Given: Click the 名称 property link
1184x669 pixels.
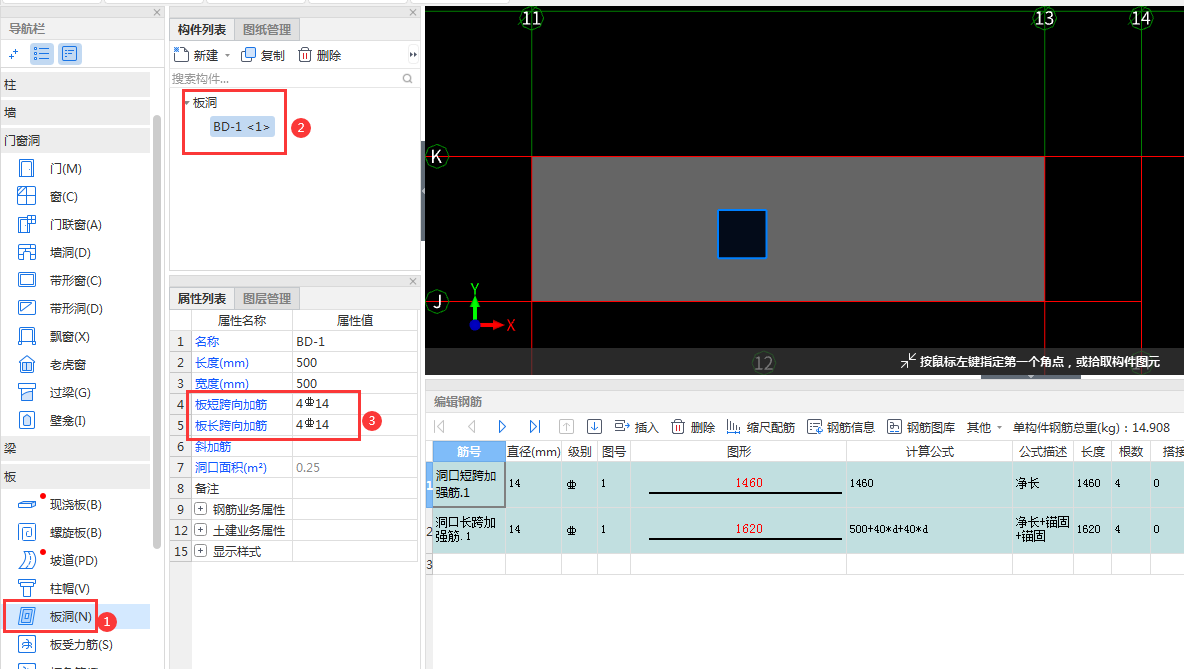Looking at the screenshot, I should pos(207,341).
